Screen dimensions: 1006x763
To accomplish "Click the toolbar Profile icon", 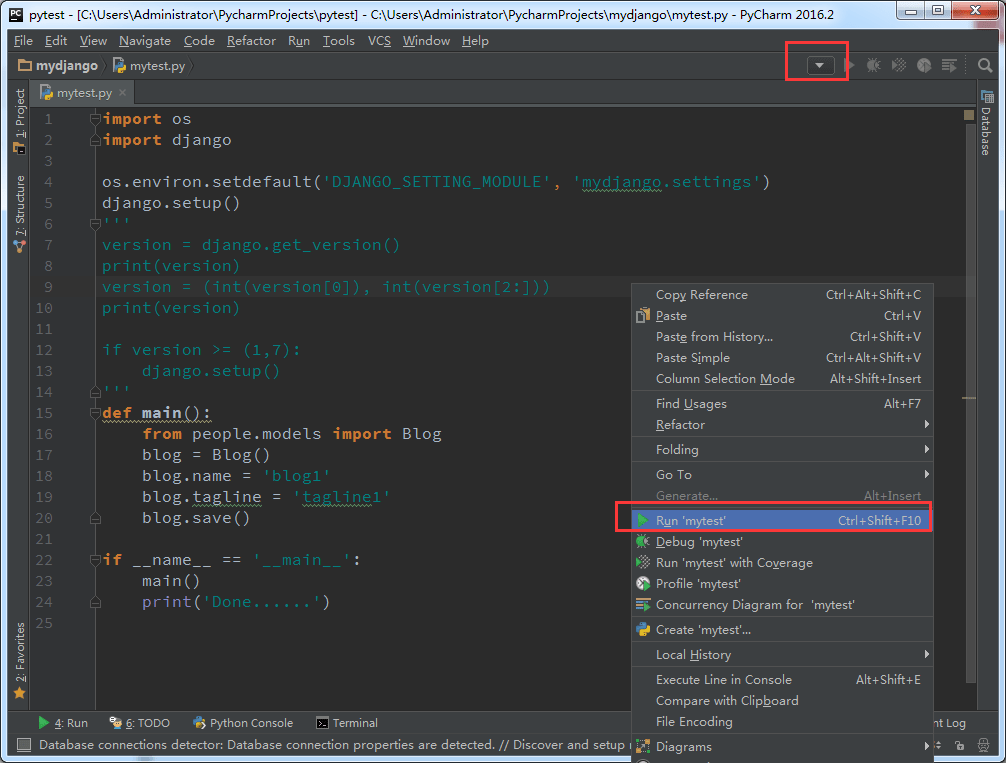I will (x=924, y=65).
